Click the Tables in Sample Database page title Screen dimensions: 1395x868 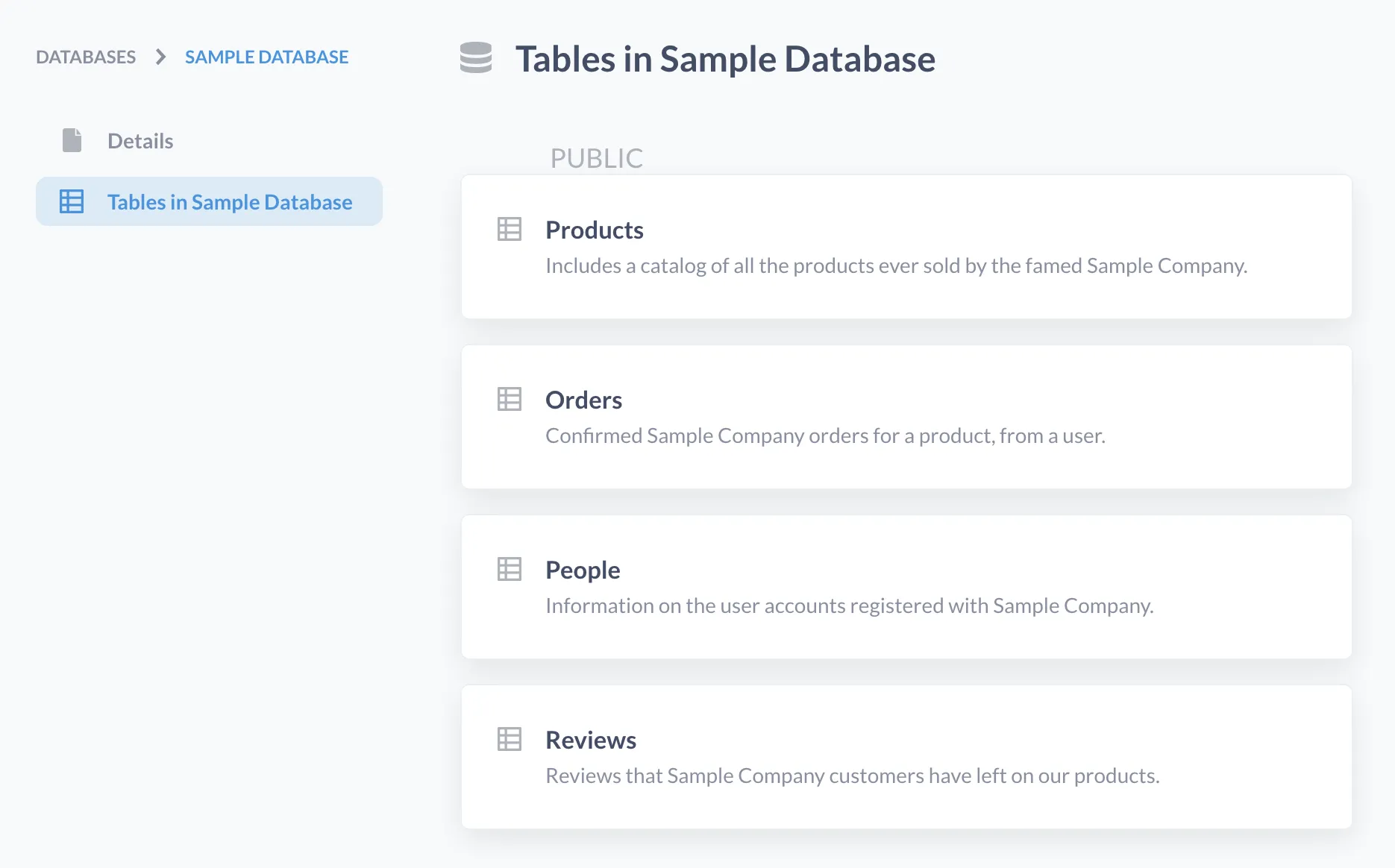tap(724, 58)
